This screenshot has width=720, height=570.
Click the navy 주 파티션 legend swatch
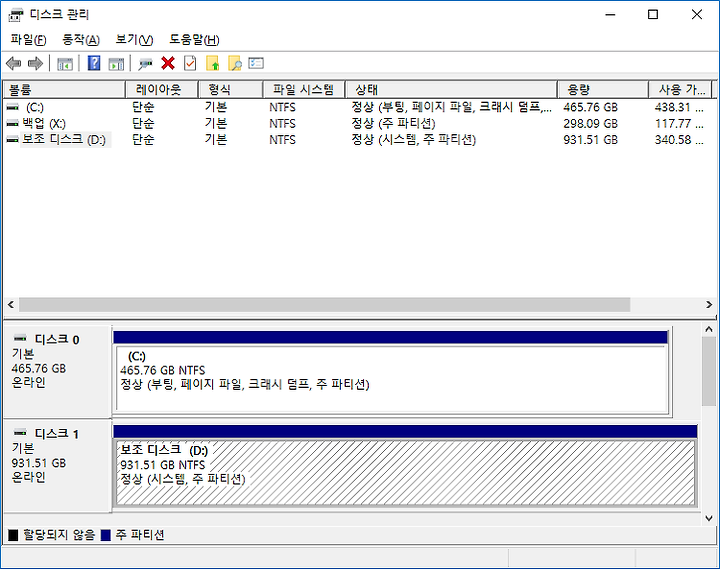click(x=106, y=535)
